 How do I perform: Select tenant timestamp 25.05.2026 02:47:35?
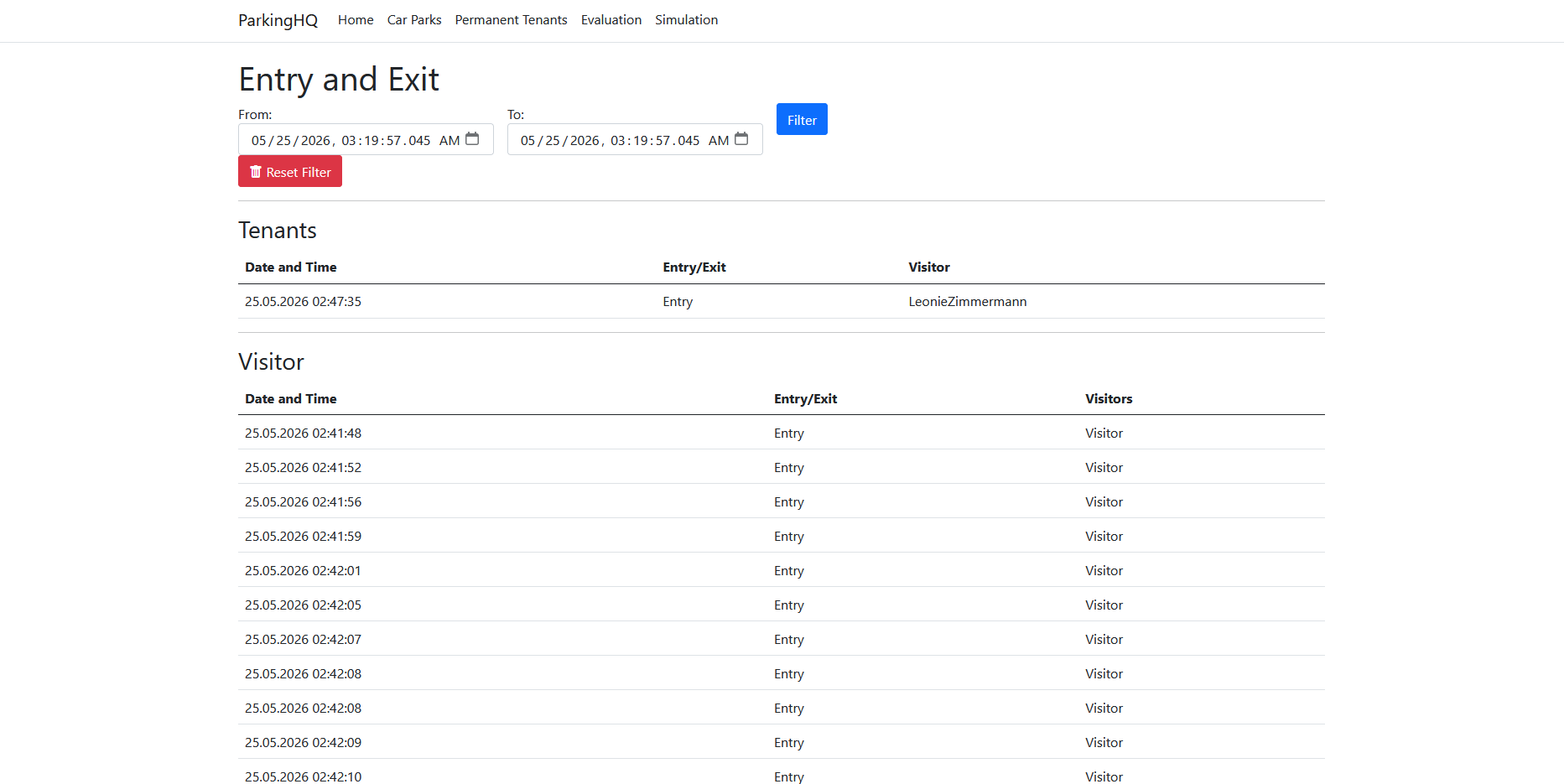303,302
